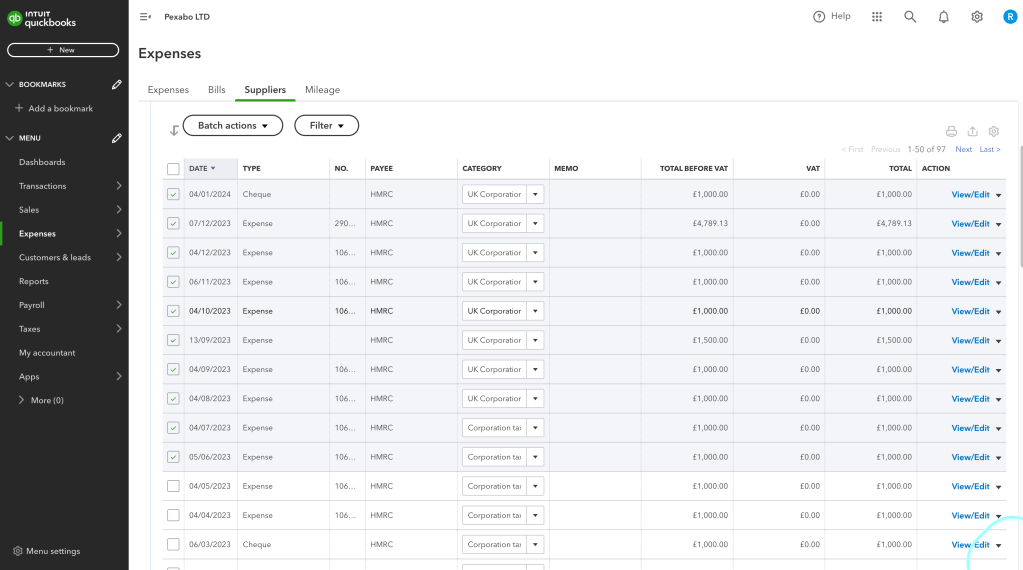This screenshot has height=570, width=1023.
Task: Uncheck the 04/01/2024 Cheque row
Action: click(x=173, y=194)
